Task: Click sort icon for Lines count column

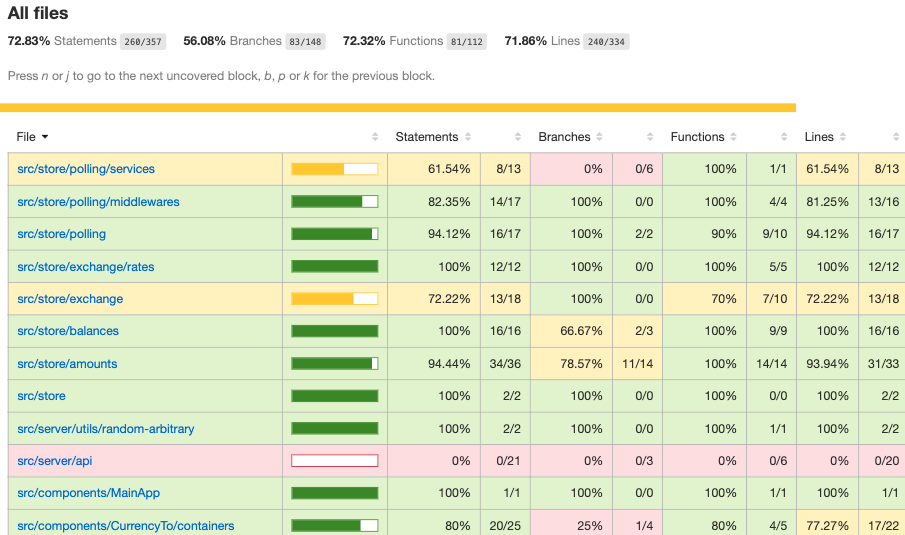Action: (x=896, y=137)
